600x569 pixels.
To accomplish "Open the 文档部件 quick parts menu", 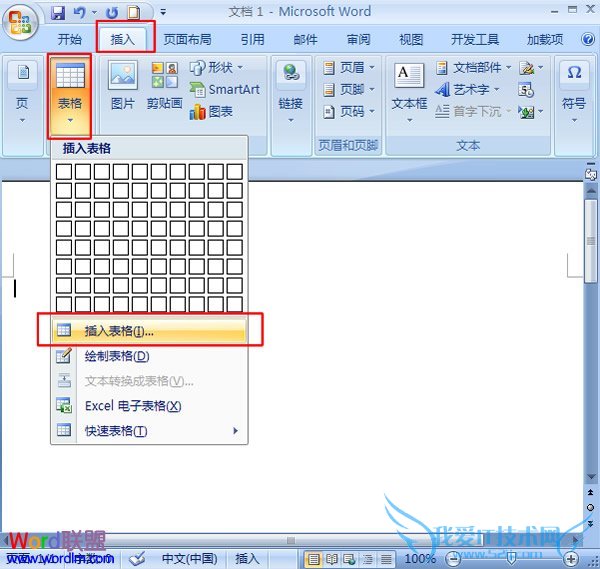I will 473,68.
